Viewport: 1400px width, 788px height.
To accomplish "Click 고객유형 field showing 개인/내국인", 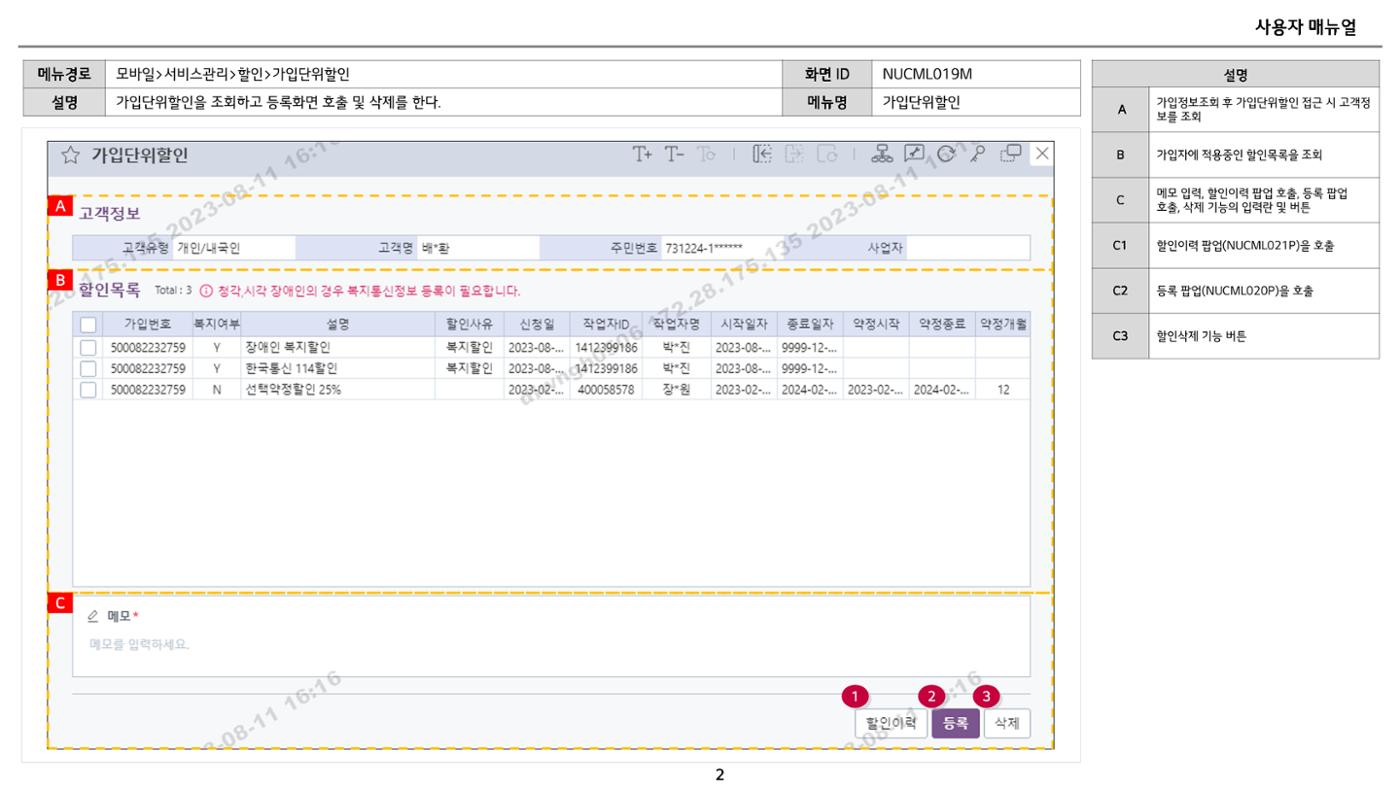I will pos(234,248).
